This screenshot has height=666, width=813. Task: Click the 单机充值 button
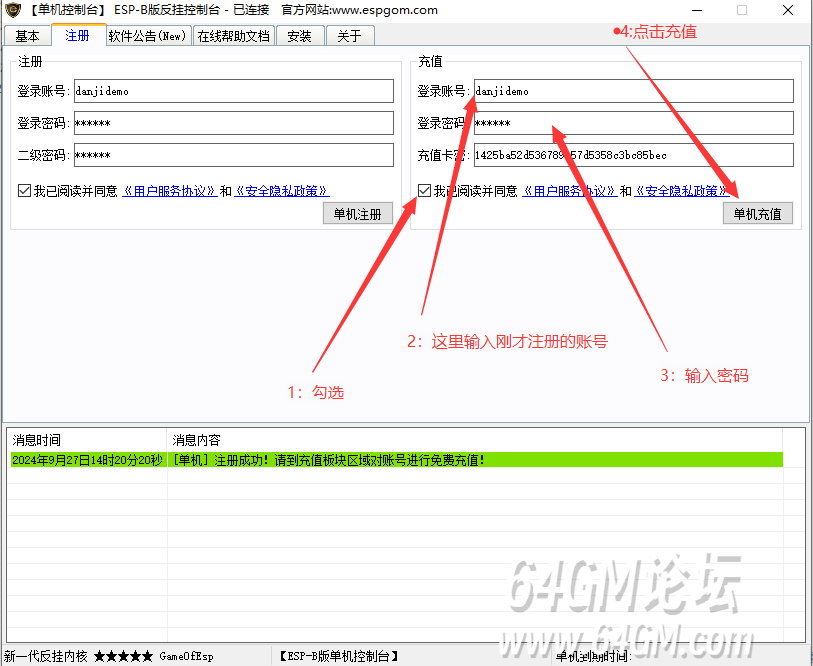pyautogui.click(x=758, y=214)
